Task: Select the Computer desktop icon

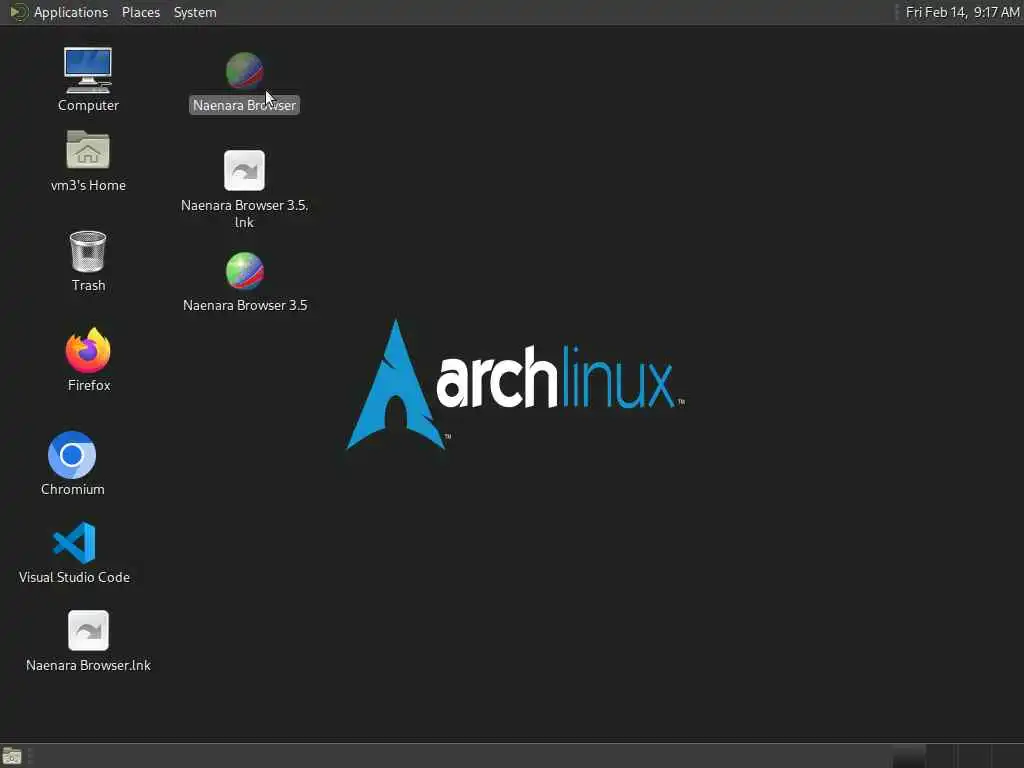Action: tap(88, 71)
